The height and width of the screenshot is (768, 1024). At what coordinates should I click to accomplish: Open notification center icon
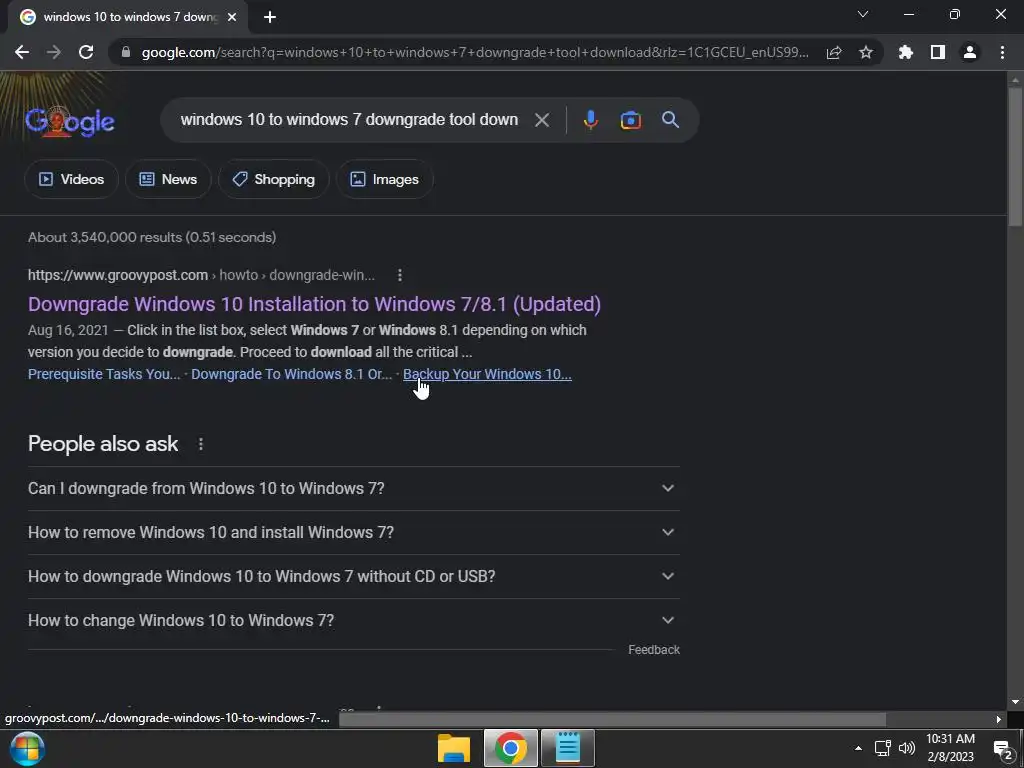pos(1002,750)
